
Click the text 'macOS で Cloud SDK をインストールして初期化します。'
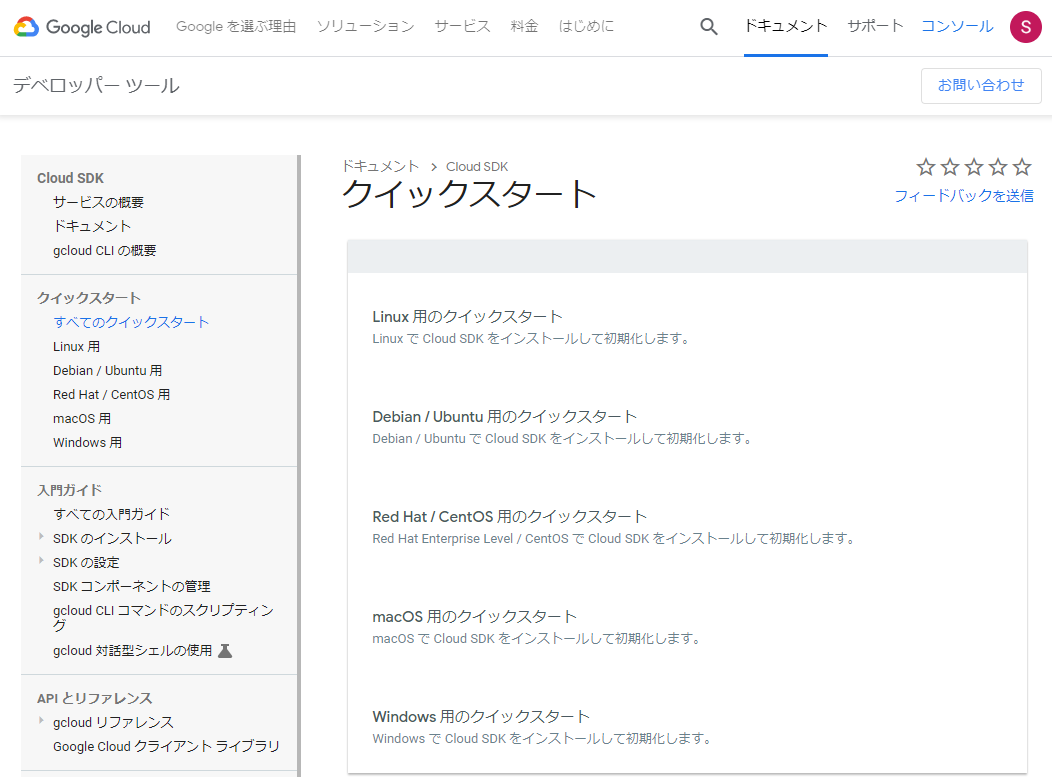pyautogui.click(x=538, y=639)
